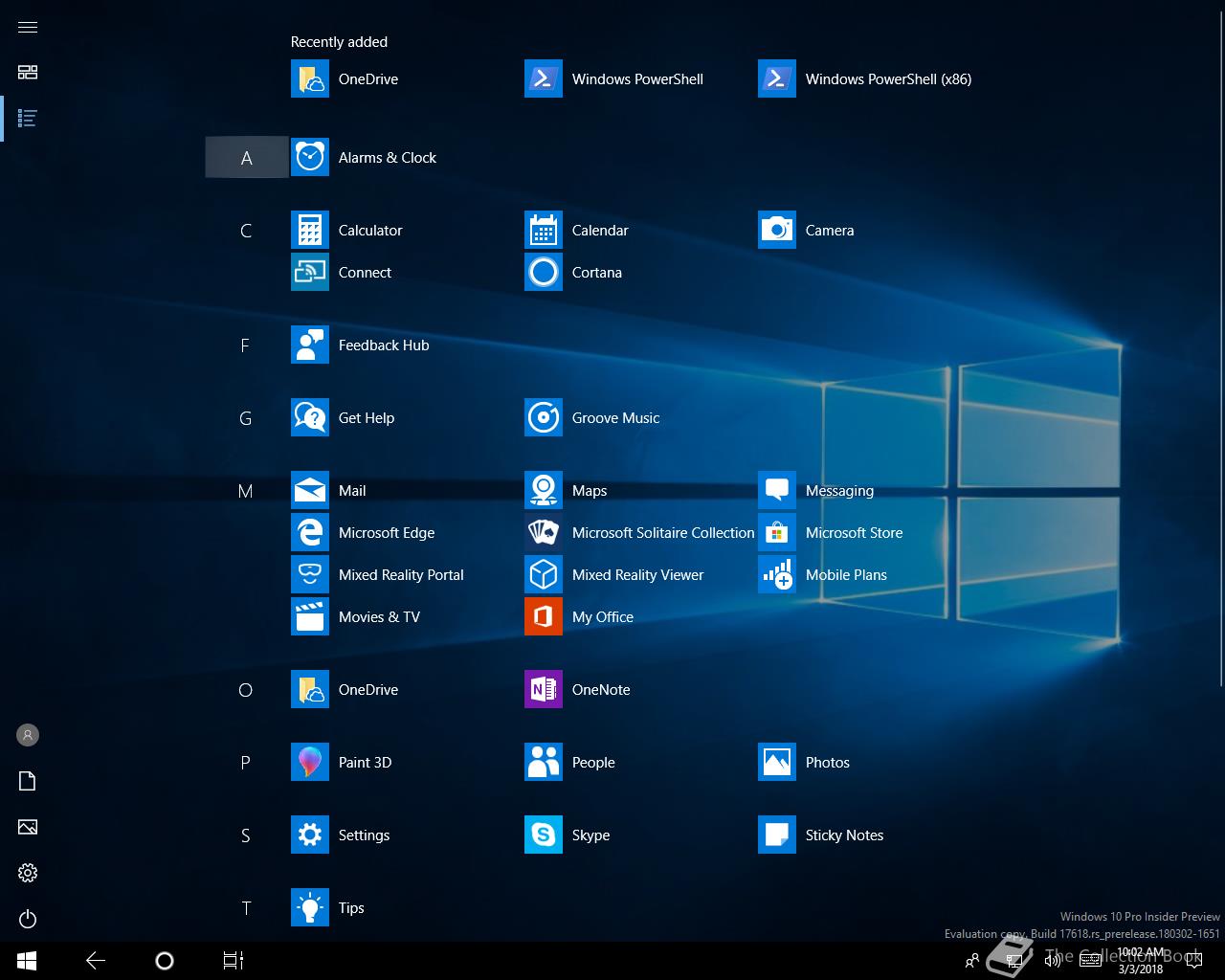1225x980 pixels.
Task: Open Pictures from the left rail
Action: (28, 827)
